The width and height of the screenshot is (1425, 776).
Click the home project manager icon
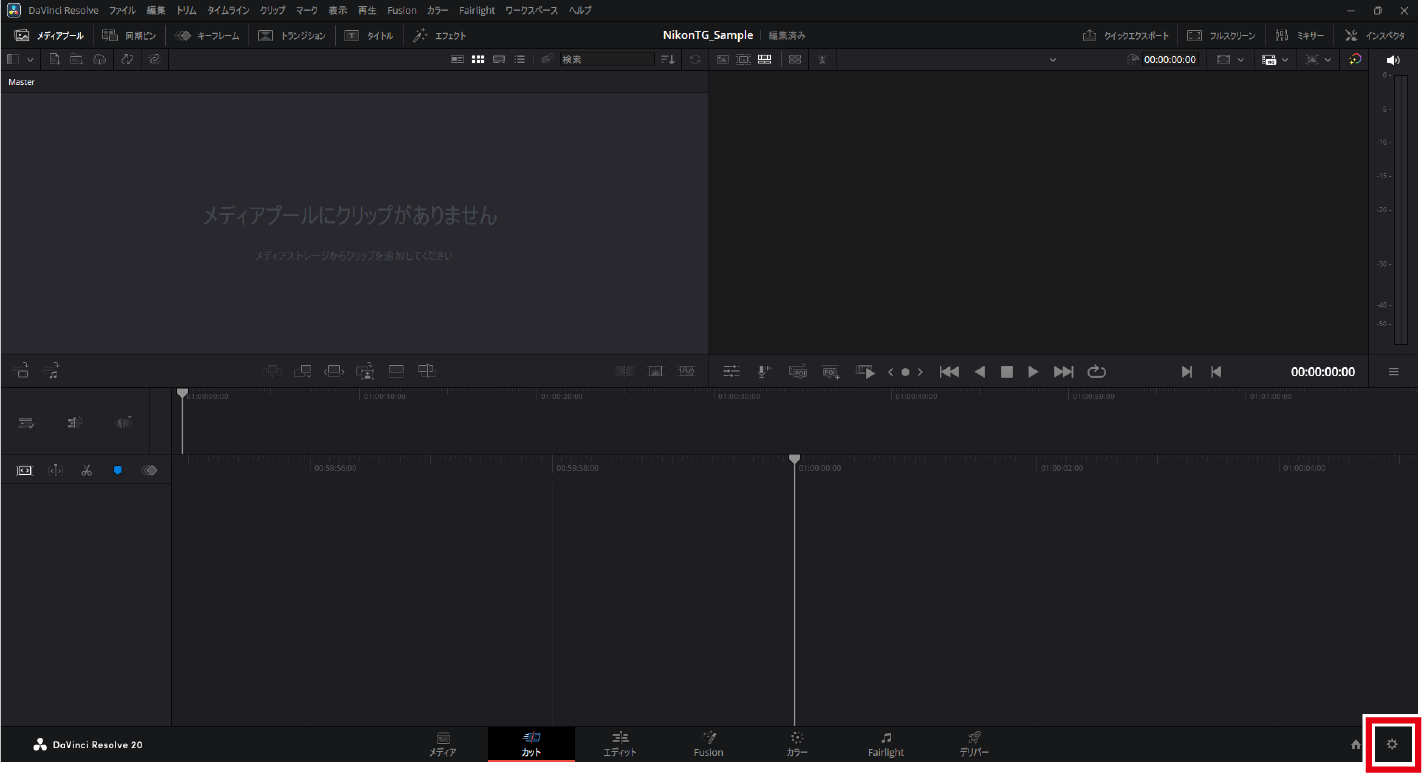(x=1356, y=744)
